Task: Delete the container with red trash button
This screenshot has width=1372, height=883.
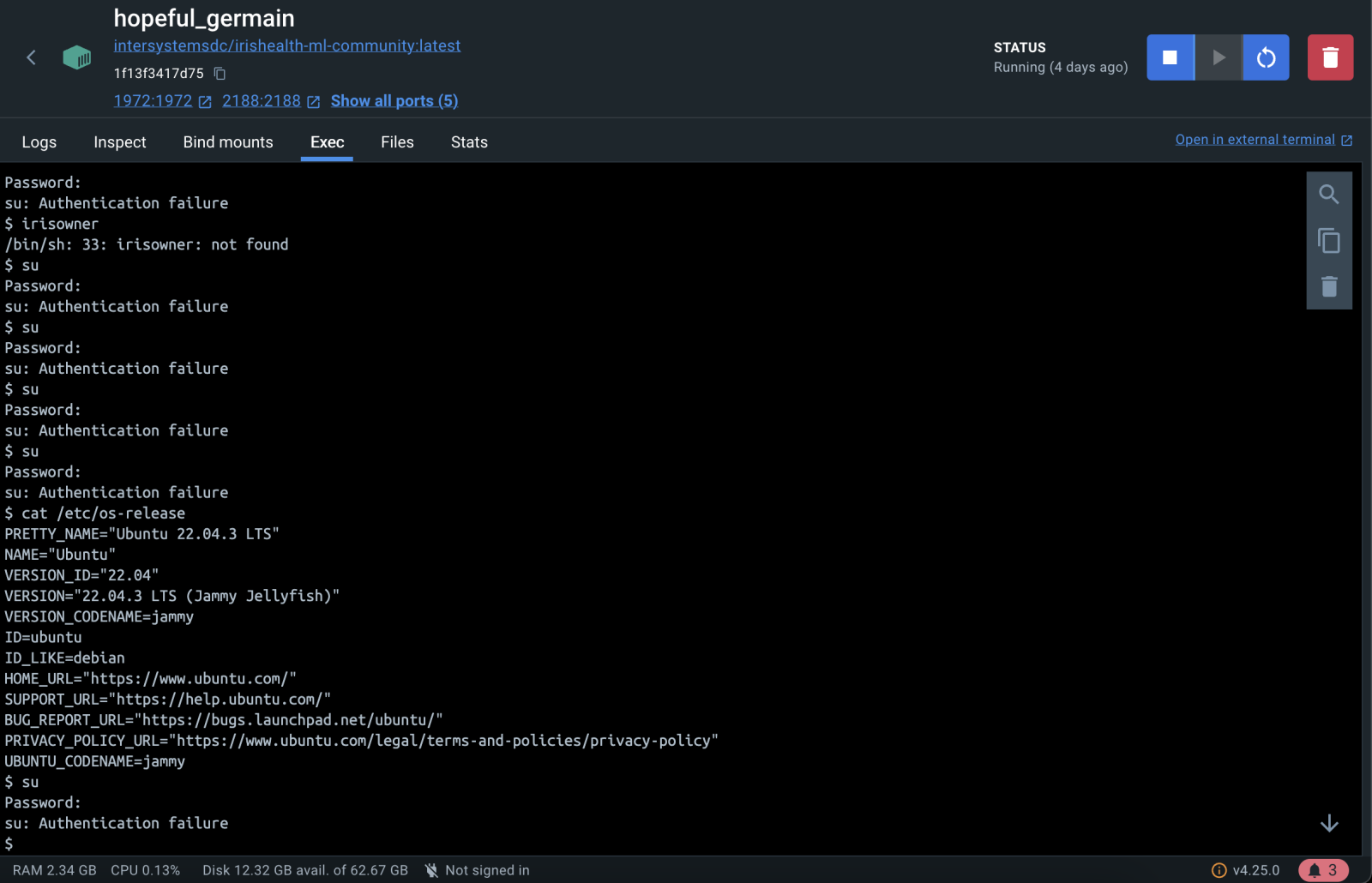Action: click(1330, 57)
